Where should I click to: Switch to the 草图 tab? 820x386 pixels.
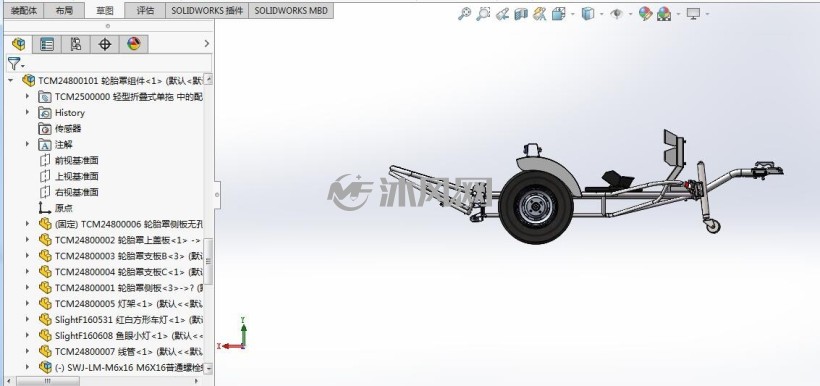point(105,10)
